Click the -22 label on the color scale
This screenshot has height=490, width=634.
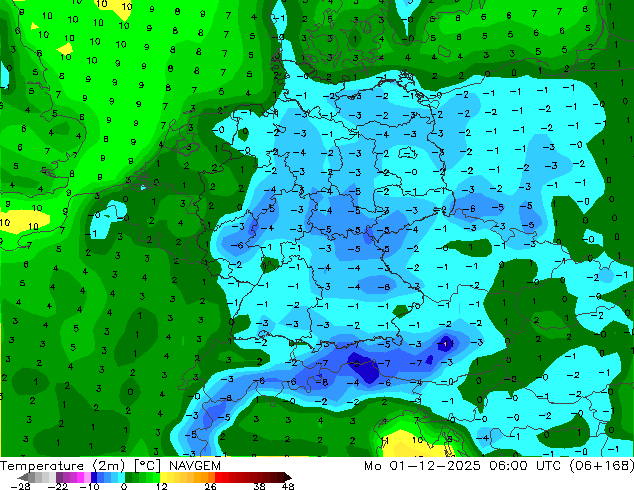57,486
